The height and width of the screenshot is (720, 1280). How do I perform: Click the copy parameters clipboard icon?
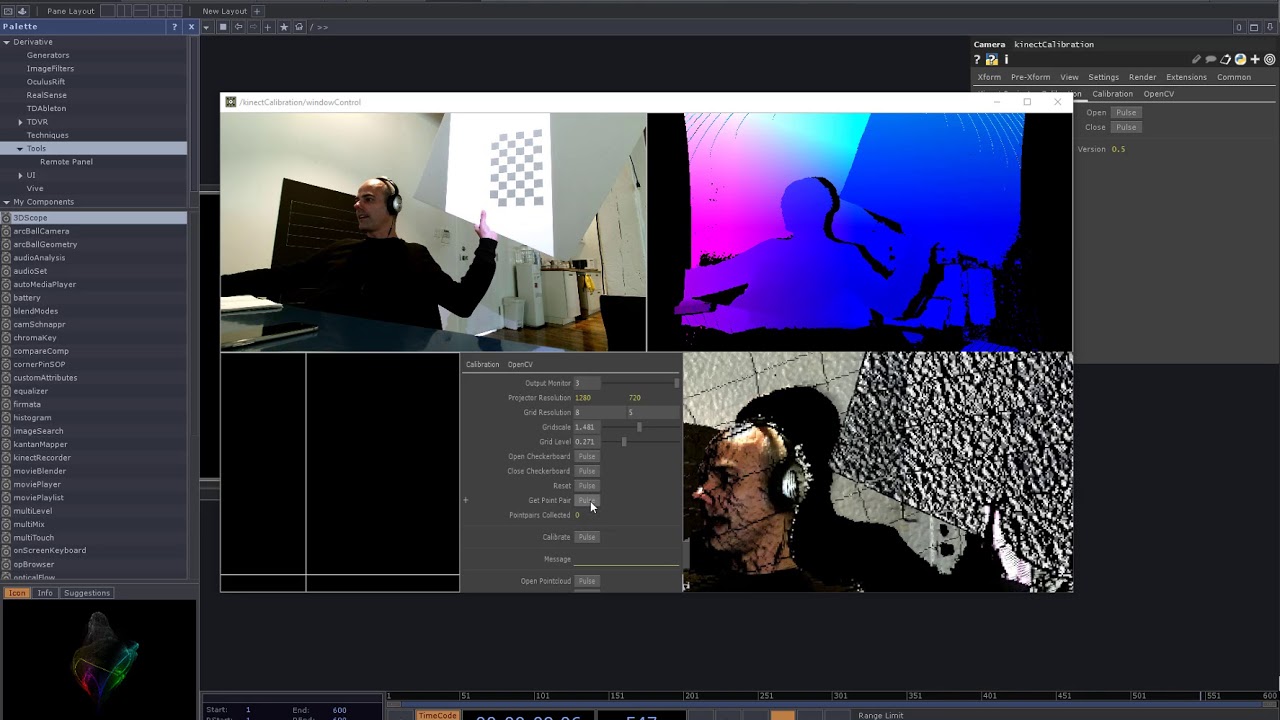[x=1225, y=60]
